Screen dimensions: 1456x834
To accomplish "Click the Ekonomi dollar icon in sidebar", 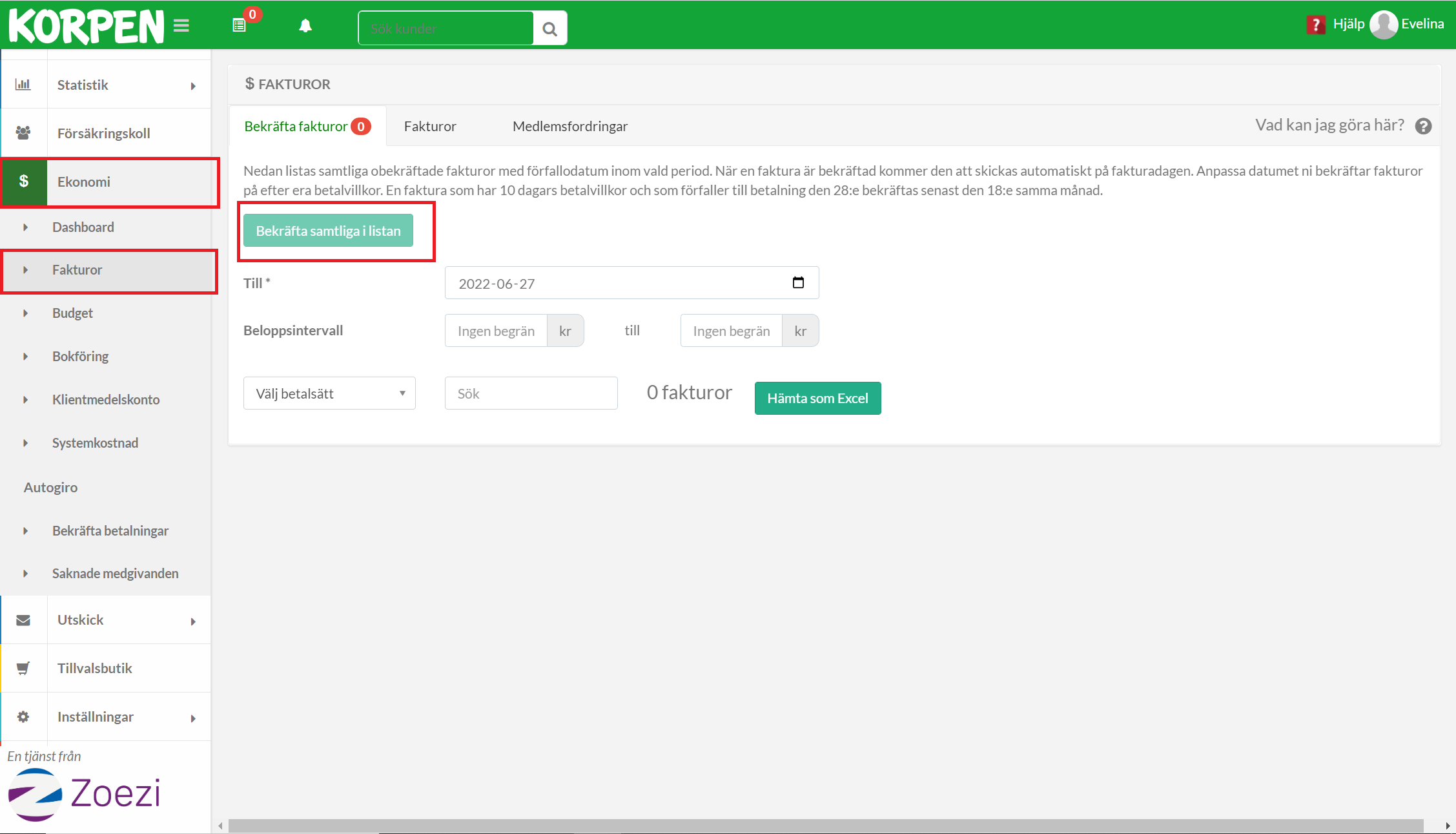I will click(x=24, y=182).
